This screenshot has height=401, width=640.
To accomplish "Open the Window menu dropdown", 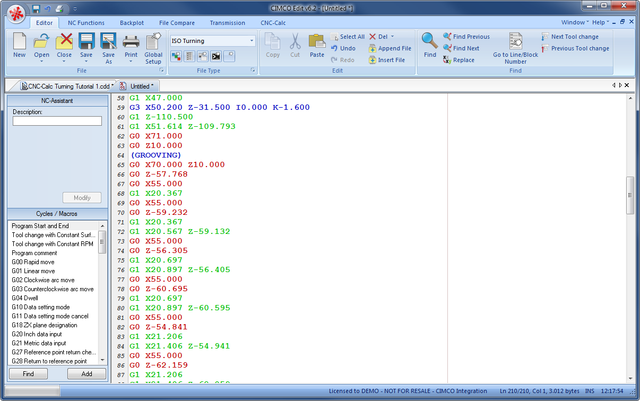I will coord(575,22).
